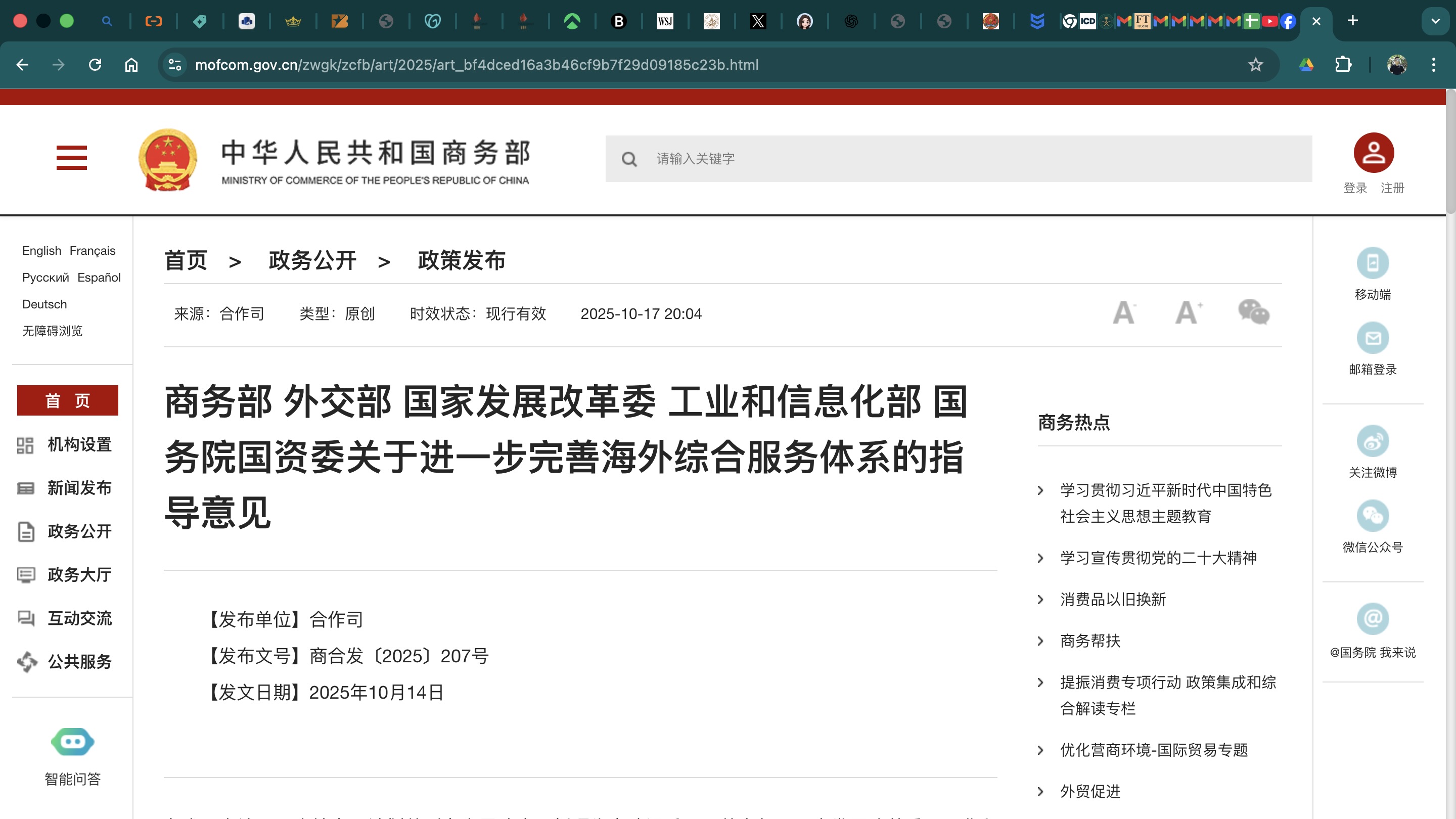Screen dimensions: 1456x819
Task: Open the browser tab list dropdown arrow
Action: (x=1435, y=21)
